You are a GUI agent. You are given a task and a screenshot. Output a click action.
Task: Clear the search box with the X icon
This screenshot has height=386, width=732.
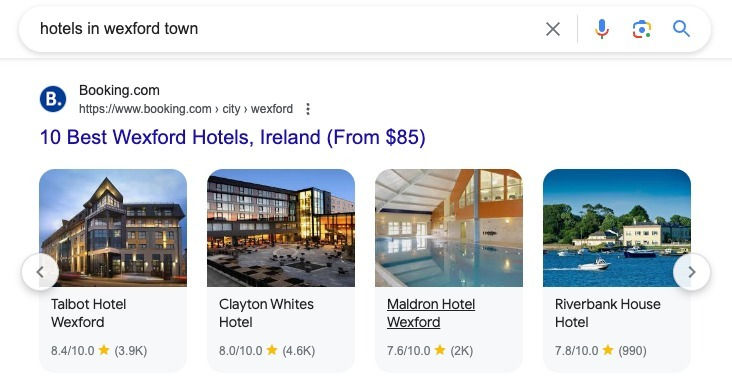click(x=553, y=29)
